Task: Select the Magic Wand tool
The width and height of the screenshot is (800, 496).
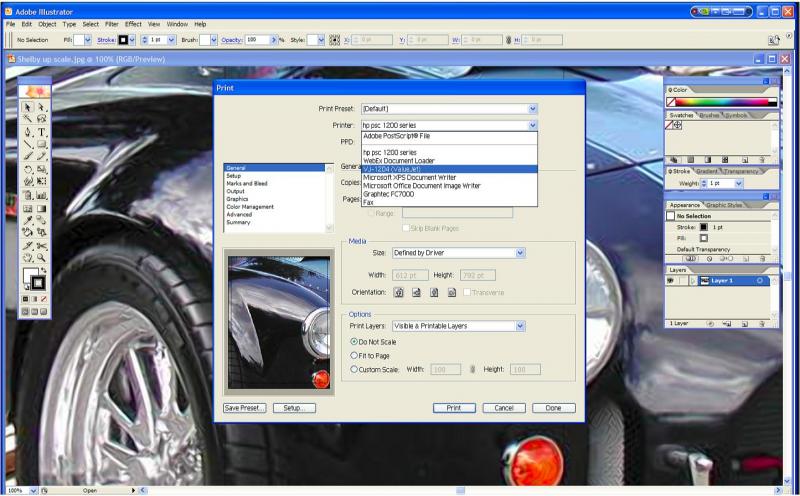Action: [28, 119]
